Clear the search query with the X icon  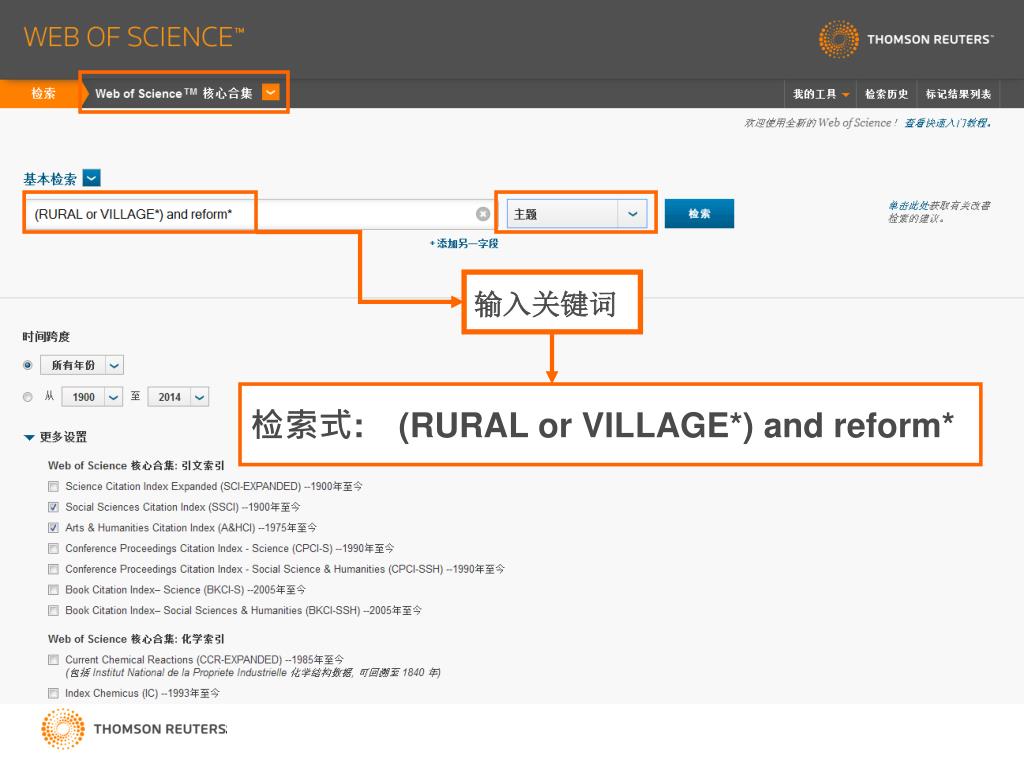[x=483, y=214]
